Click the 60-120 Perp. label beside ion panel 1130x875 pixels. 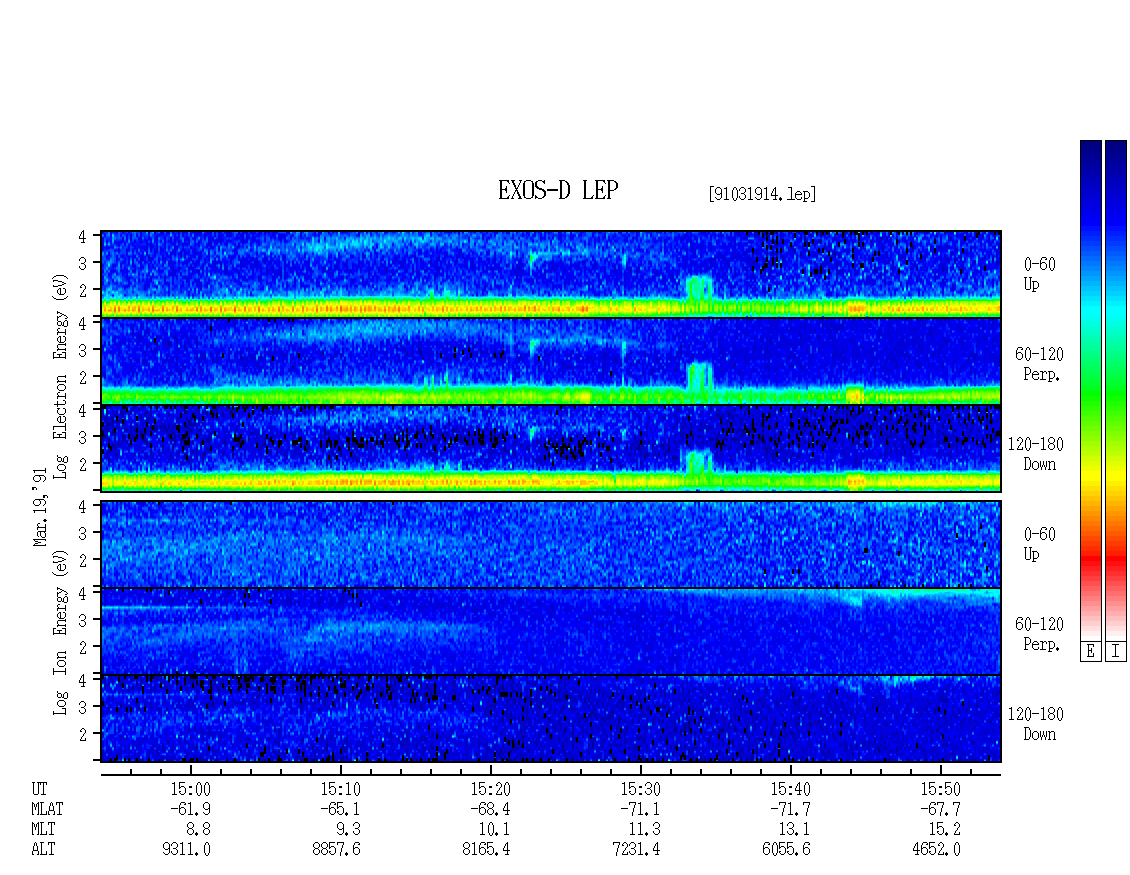1039,634
